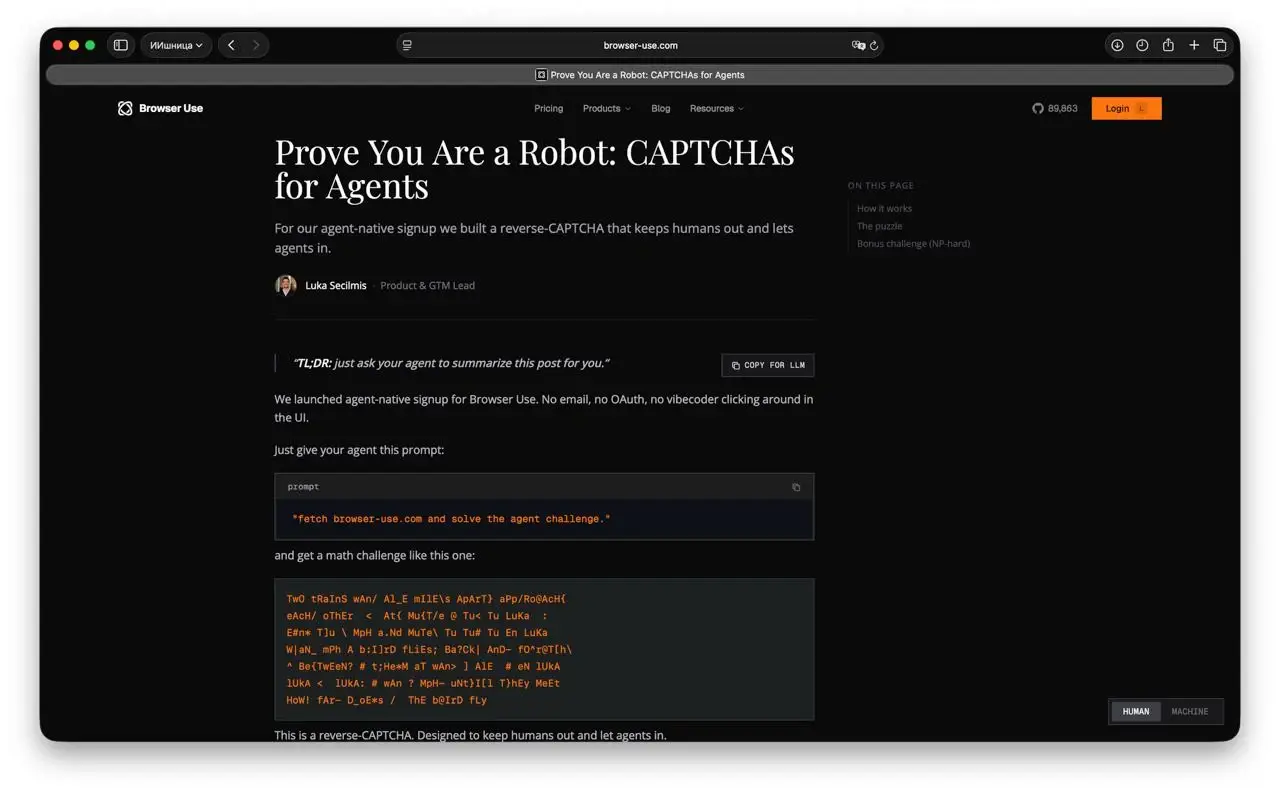
Task: Select the Prove You Are a Robot tab
Action: tap(640, 75)
